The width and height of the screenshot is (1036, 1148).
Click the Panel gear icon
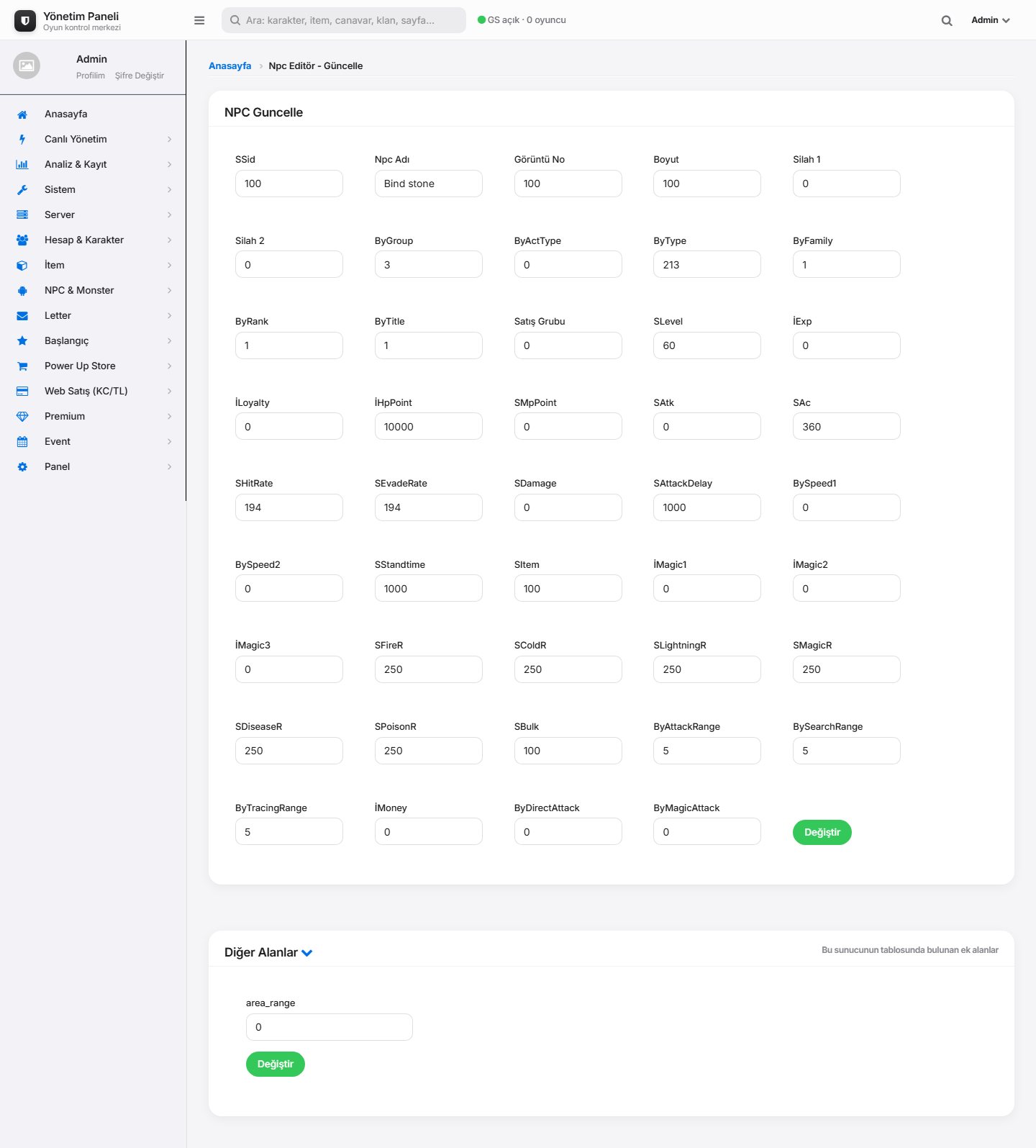(22, 467)
